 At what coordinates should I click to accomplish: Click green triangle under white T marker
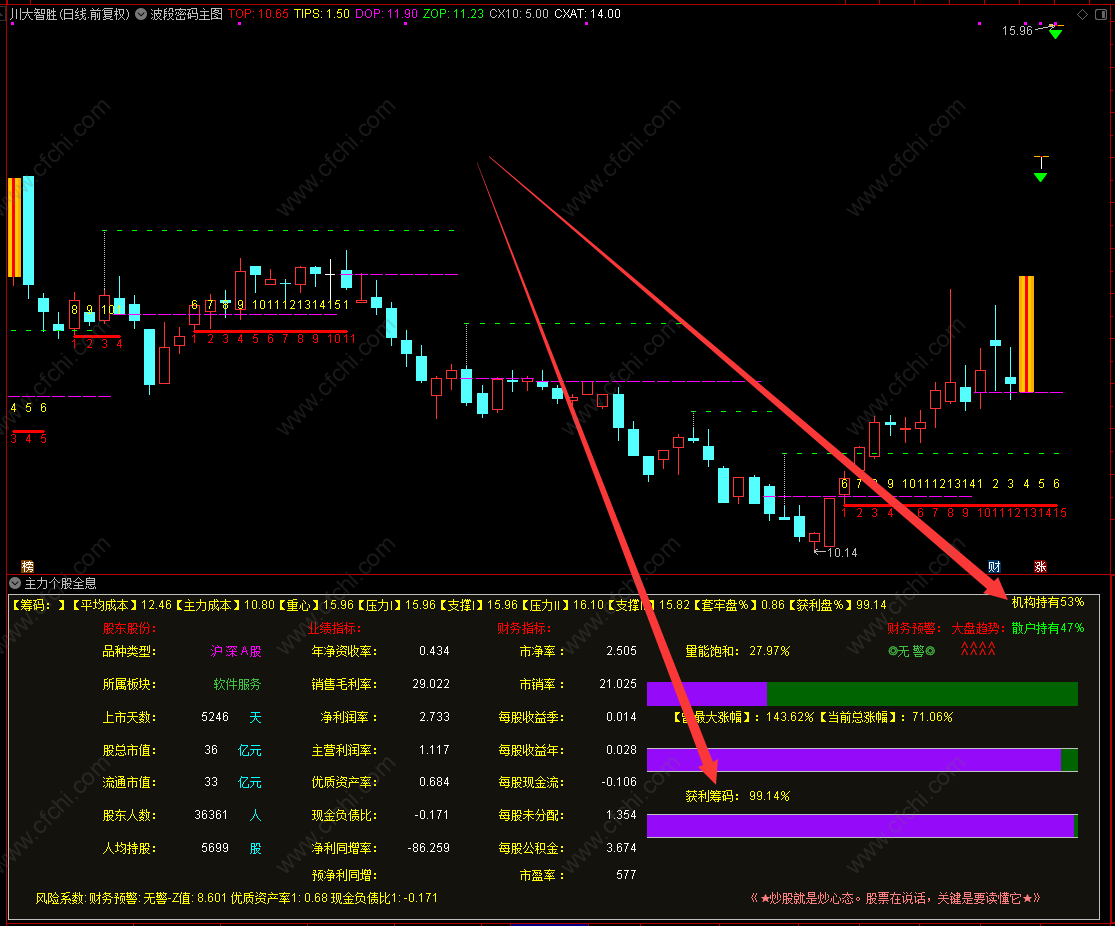pyautogui.click(x=1040, y=177)
